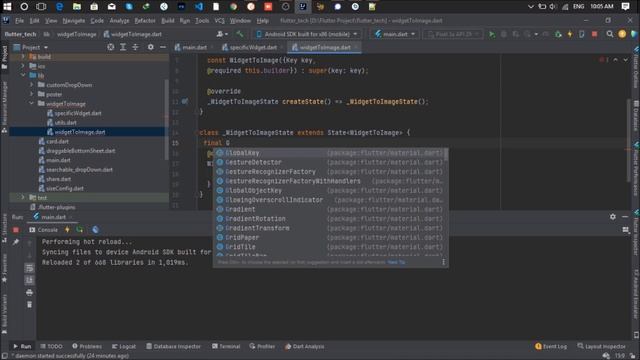Open Windows Start menu
The width and height of the screenshot is (640, 360).
click(7, 7)
